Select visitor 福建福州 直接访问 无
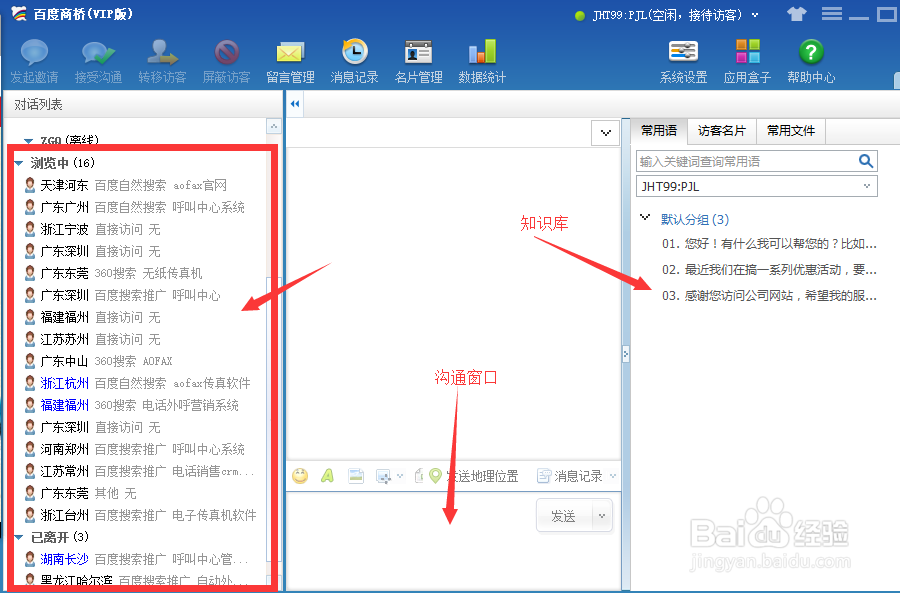Image resolution: width=900 pixels, height=593 pixels. tap(92, 317)
